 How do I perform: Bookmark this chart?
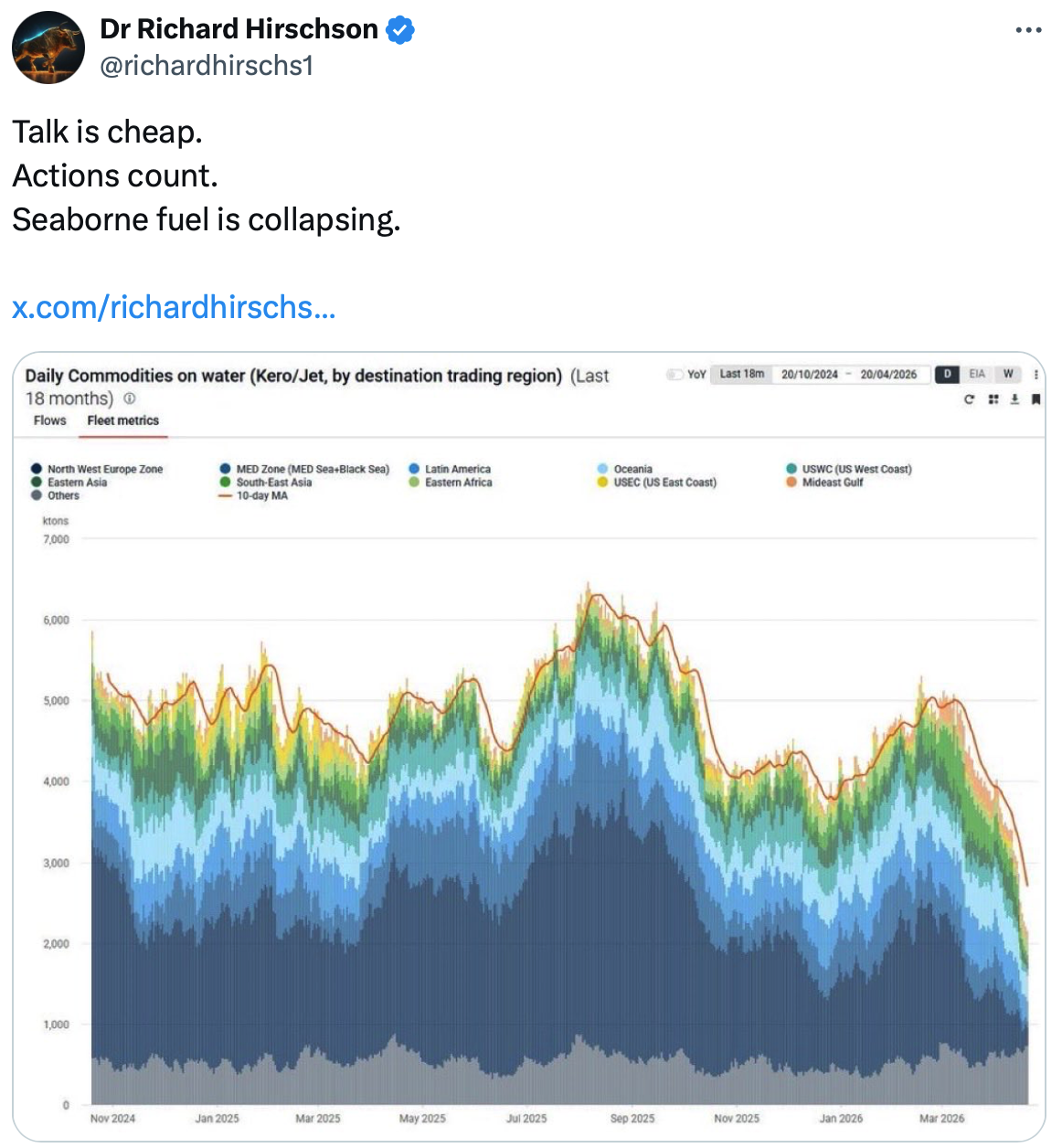click(1035, 399)
